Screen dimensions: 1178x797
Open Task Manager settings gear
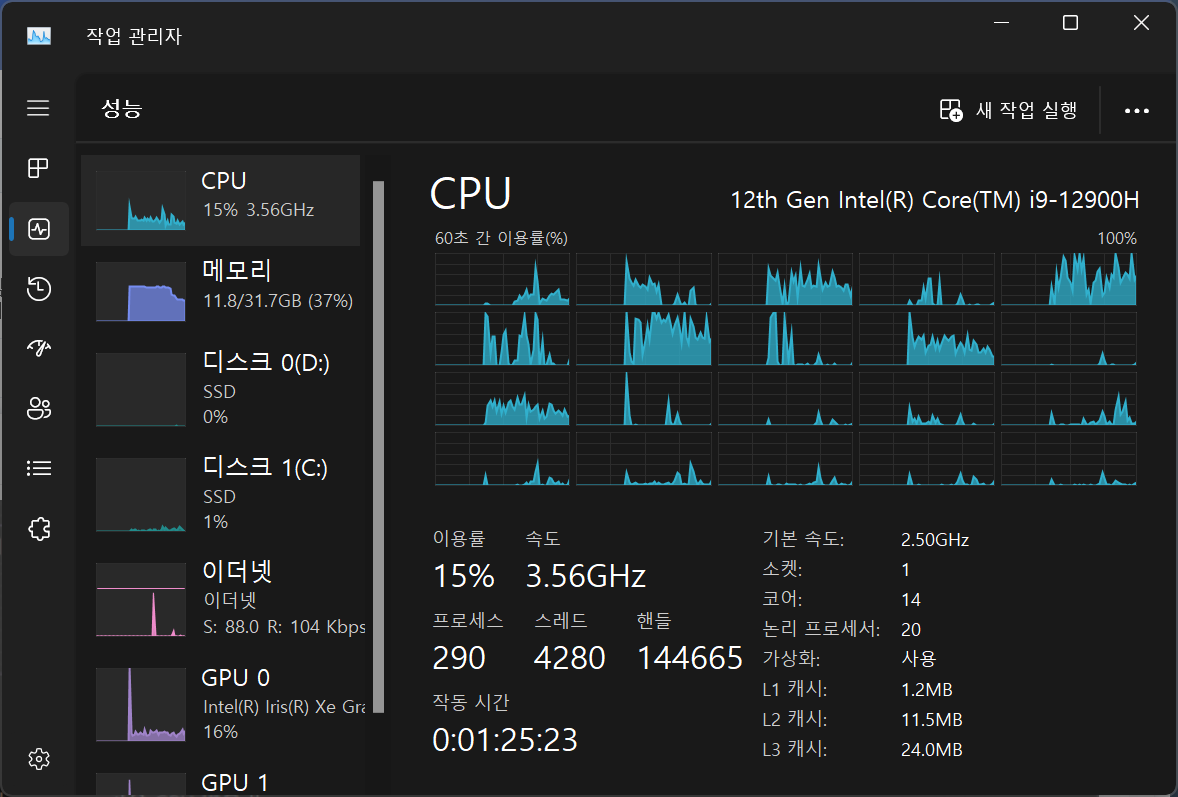coord(38,759)
